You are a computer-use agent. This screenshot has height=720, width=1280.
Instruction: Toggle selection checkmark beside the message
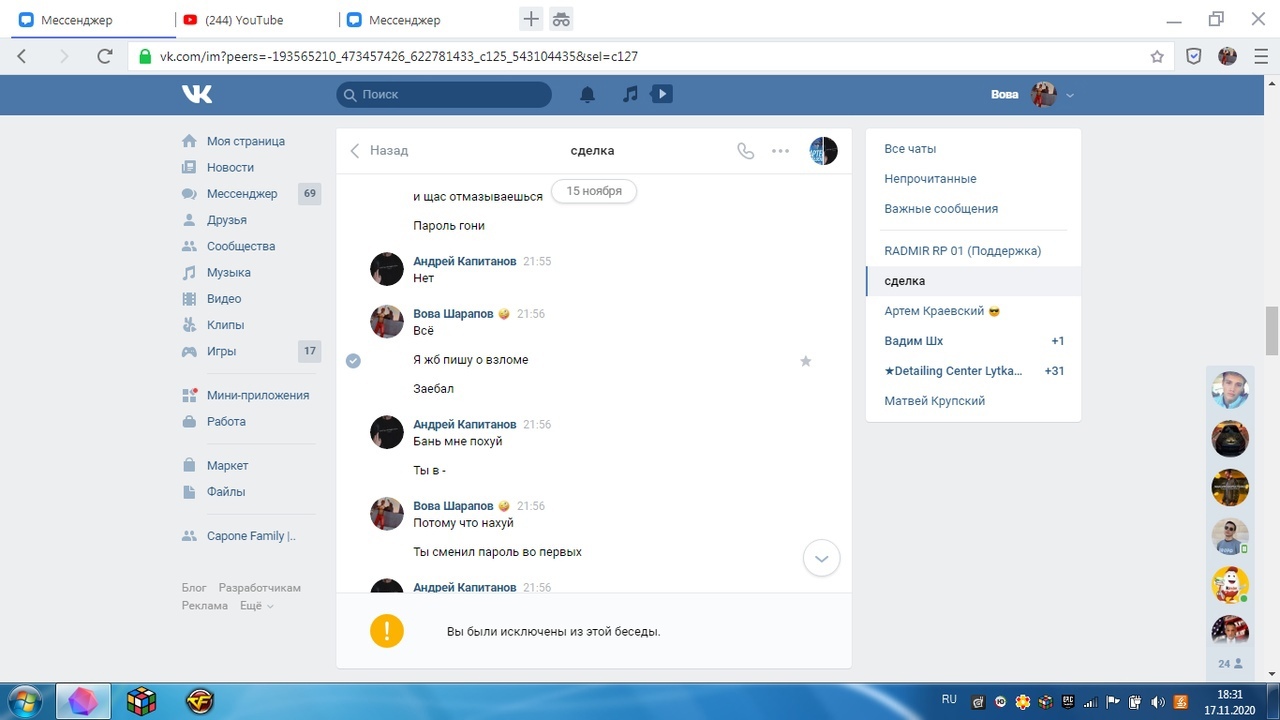tap(353, 360)
